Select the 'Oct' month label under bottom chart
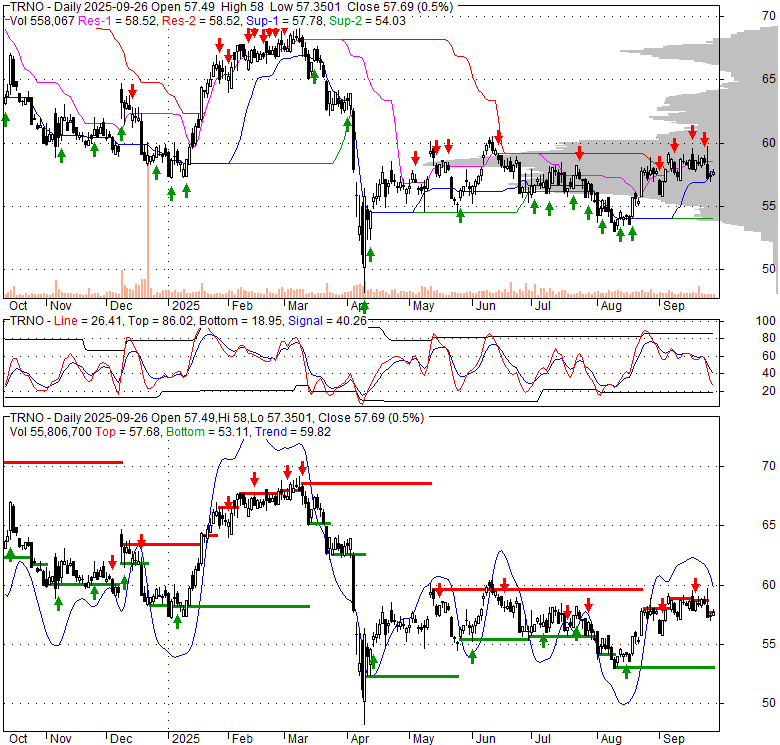This screenshot has height=745, width=780. point(18,739)
